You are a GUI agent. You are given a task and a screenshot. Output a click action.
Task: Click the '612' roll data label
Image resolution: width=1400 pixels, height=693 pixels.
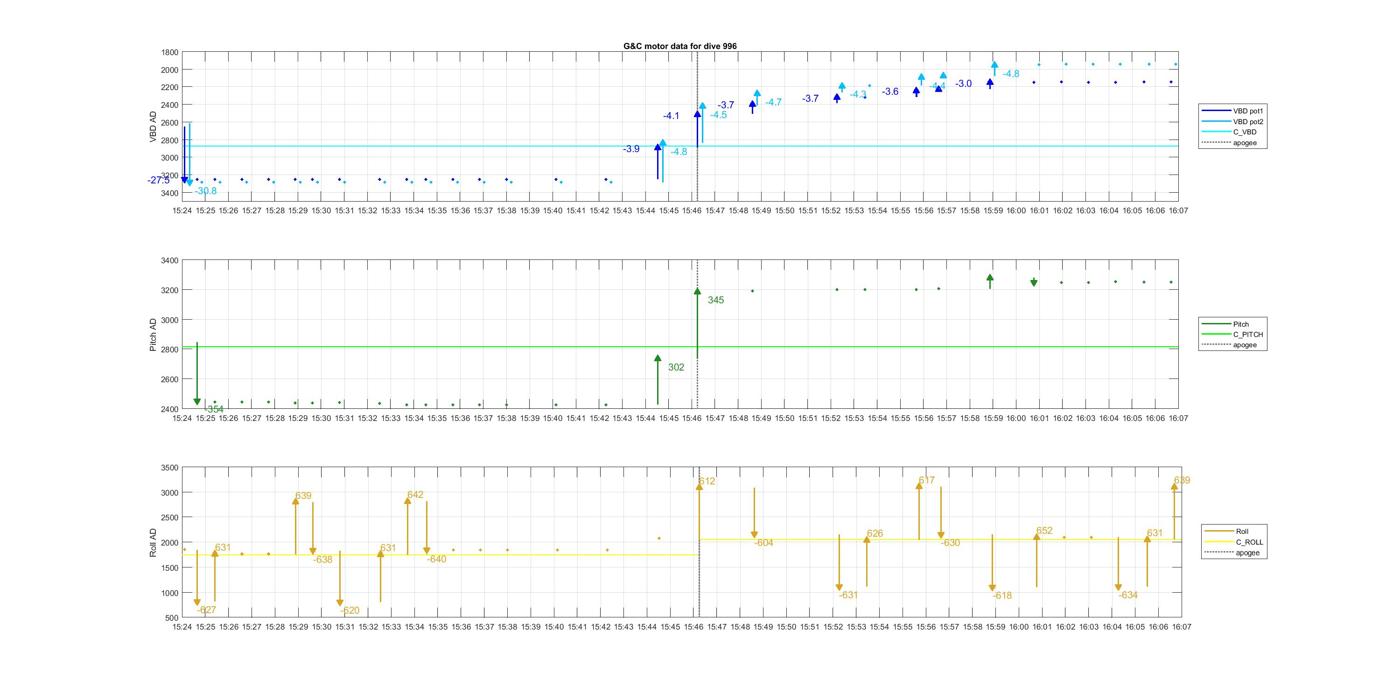707,482
